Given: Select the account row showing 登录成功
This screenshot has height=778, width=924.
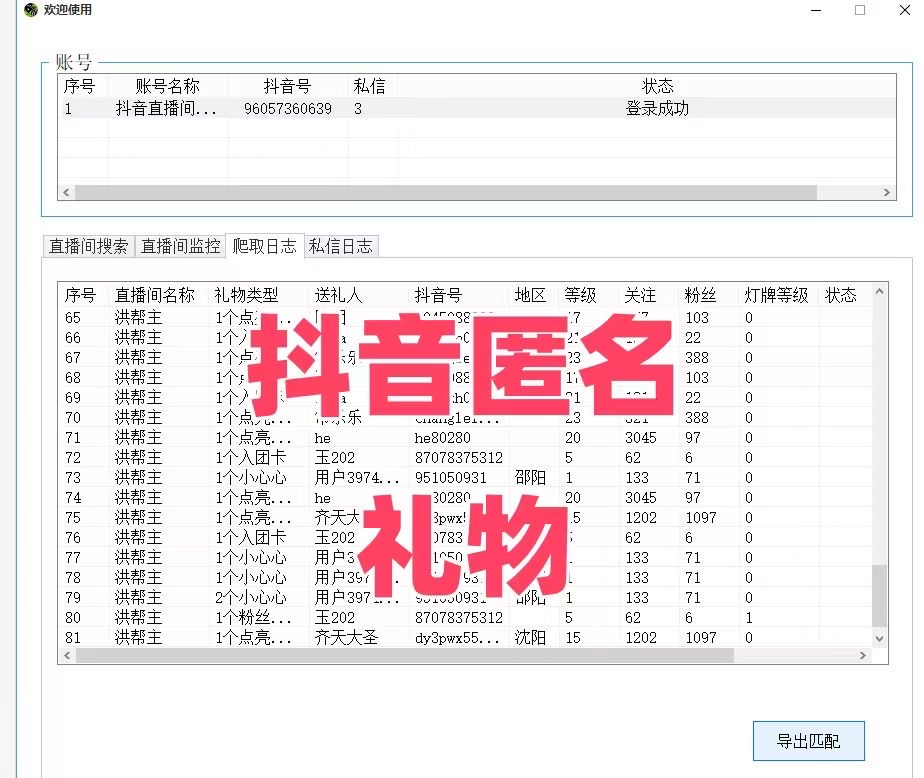Looking at the screenshot, I should pyautogui.click(x=400, y=108).
